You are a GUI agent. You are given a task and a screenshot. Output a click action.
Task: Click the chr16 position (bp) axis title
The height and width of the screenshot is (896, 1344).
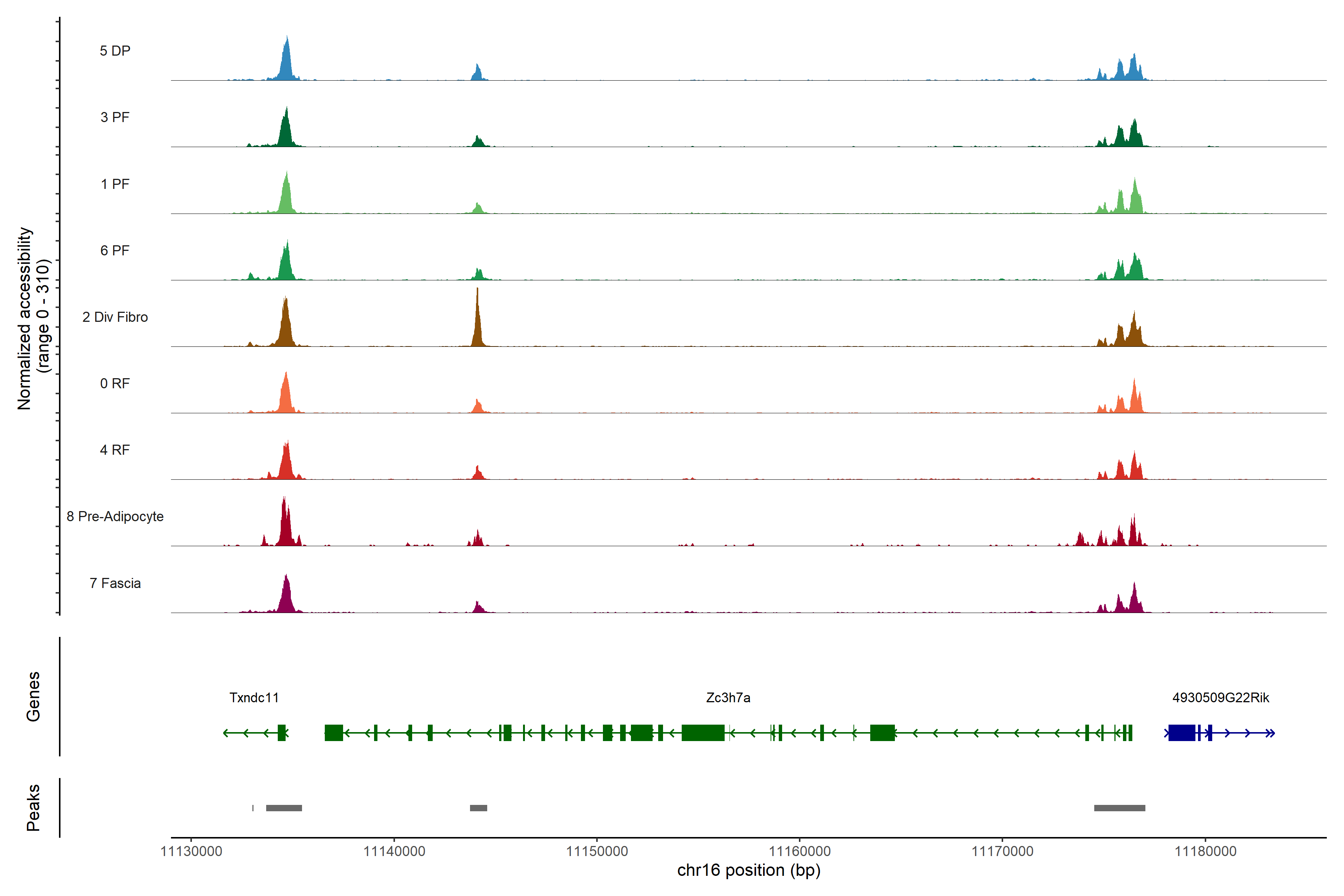749,870
